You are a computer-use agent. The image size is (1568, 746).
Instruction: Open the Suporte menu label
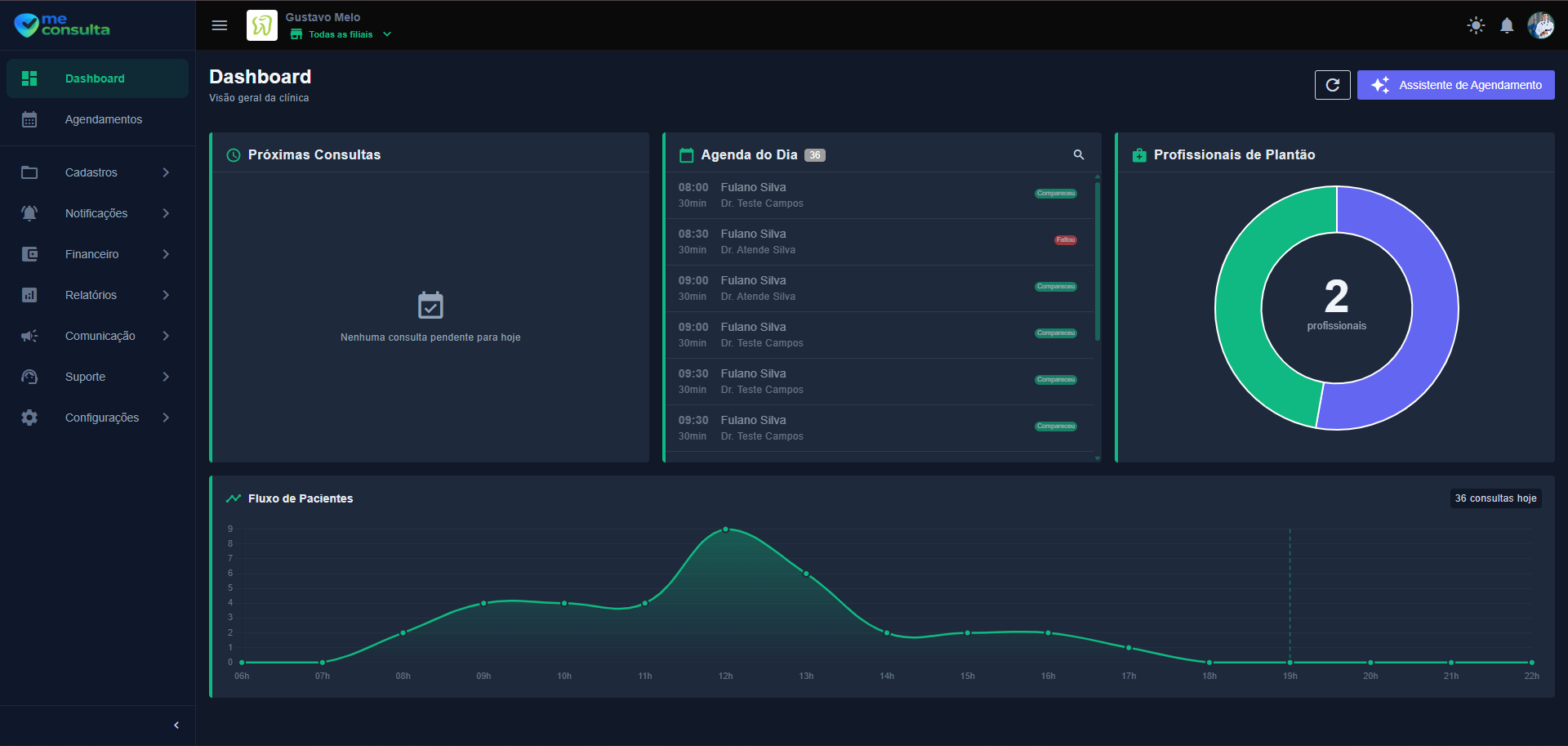coord(86,377)
